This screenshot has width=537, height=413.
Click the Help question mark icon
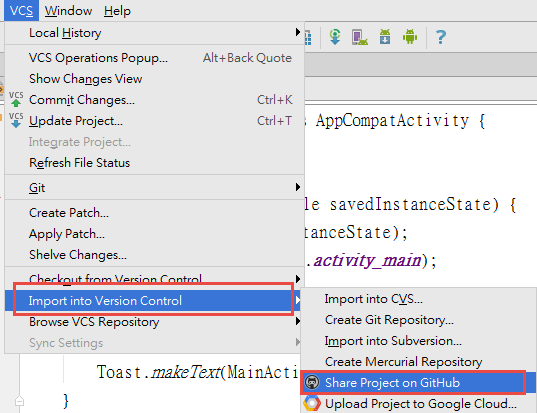(x=441, y=37)
